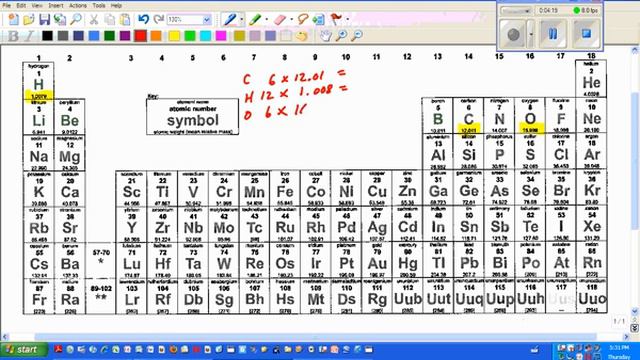640x360 pixels.
Task: Click the 'symbol' key box
Action: tap(193, 116)
